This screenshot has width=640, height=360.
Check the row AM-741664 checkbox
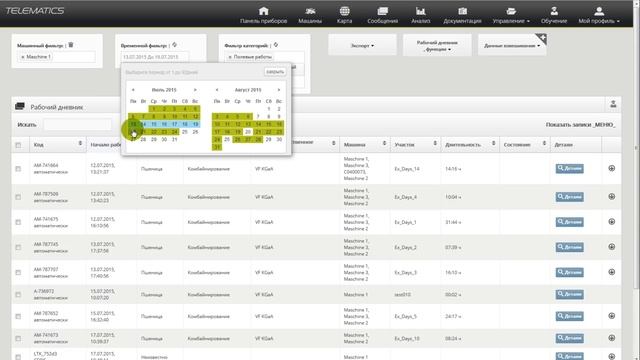(x=18, y=169)
